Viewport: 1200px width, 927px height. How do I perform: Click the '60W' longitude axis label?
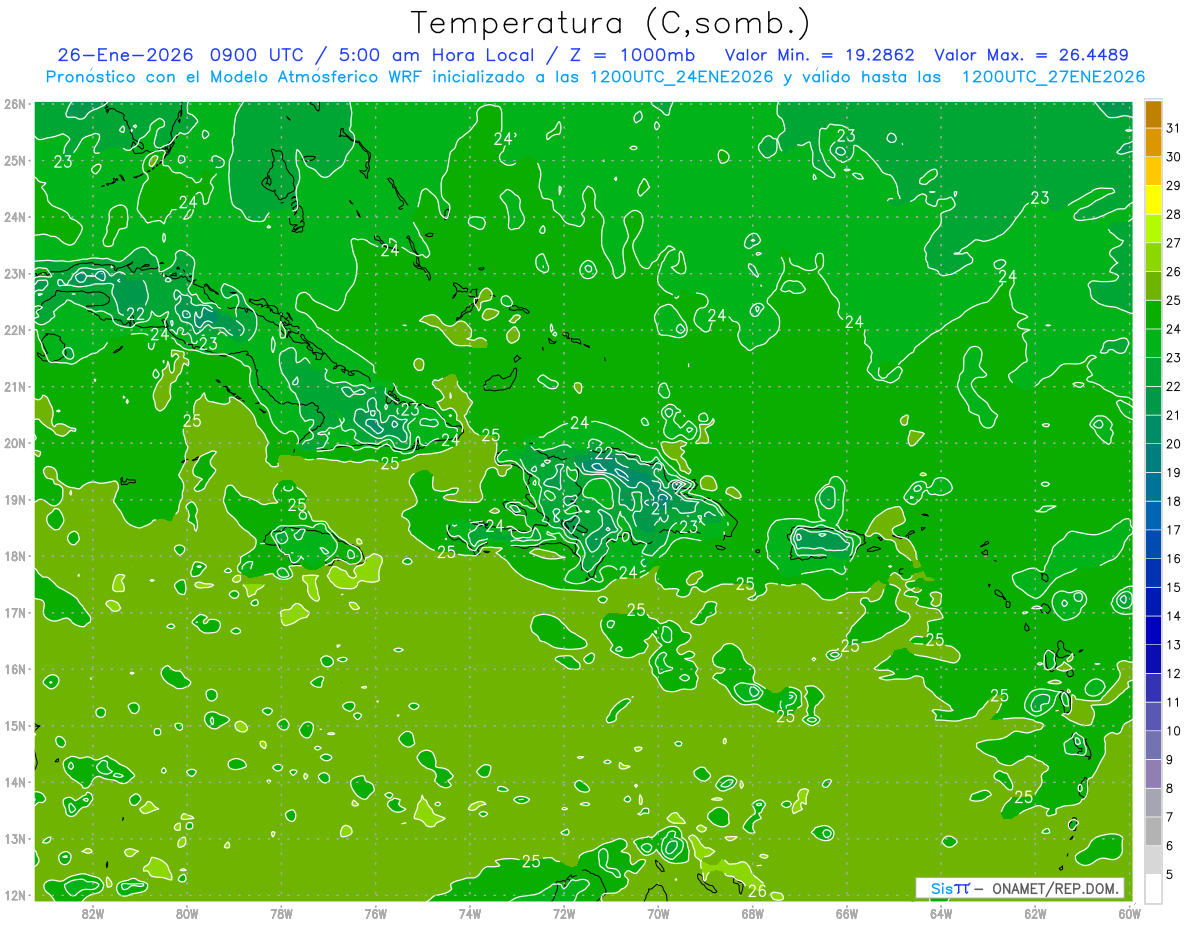[x=1129, y=912]
